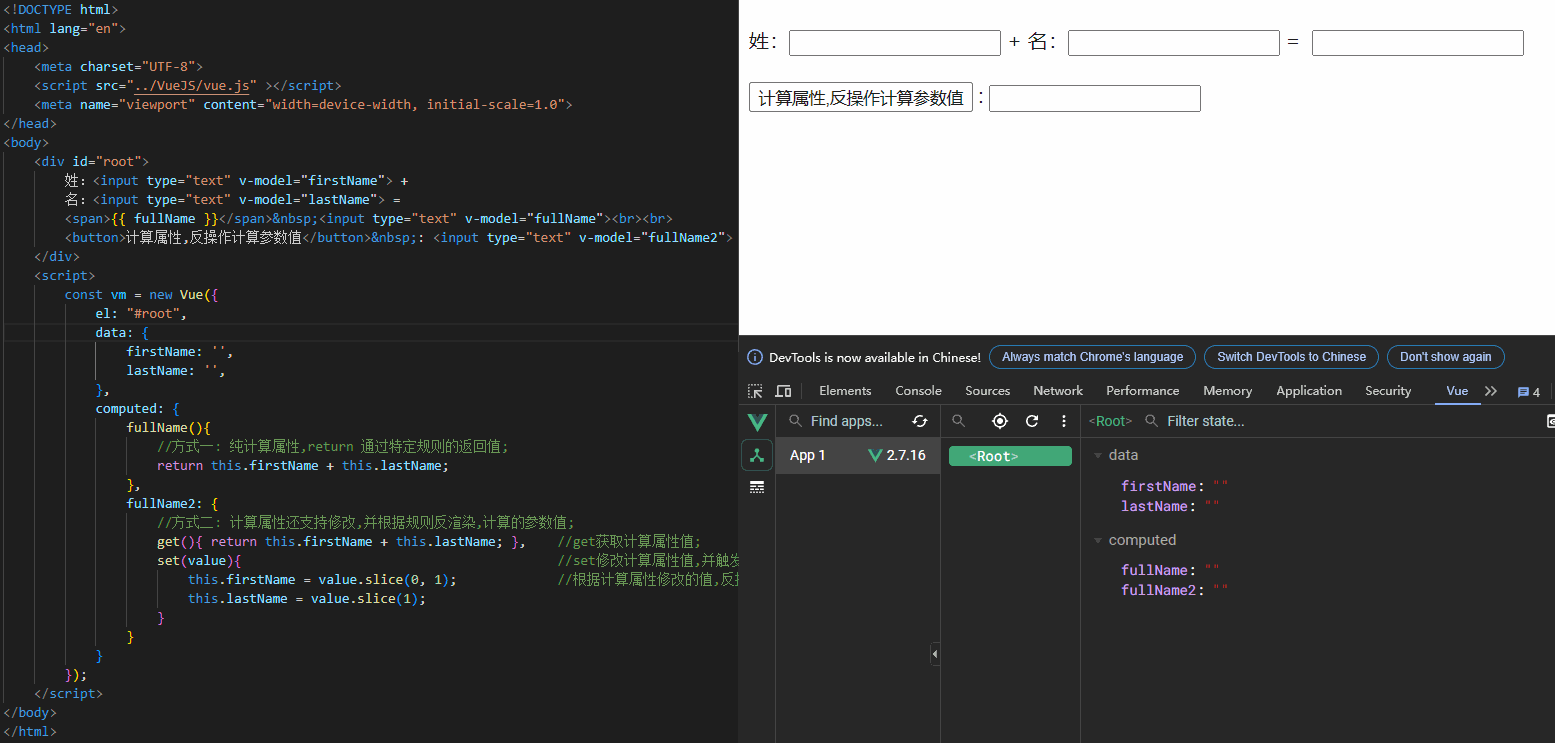
Task: Click the closing </html> tag line
Action: tap(30, 731)
